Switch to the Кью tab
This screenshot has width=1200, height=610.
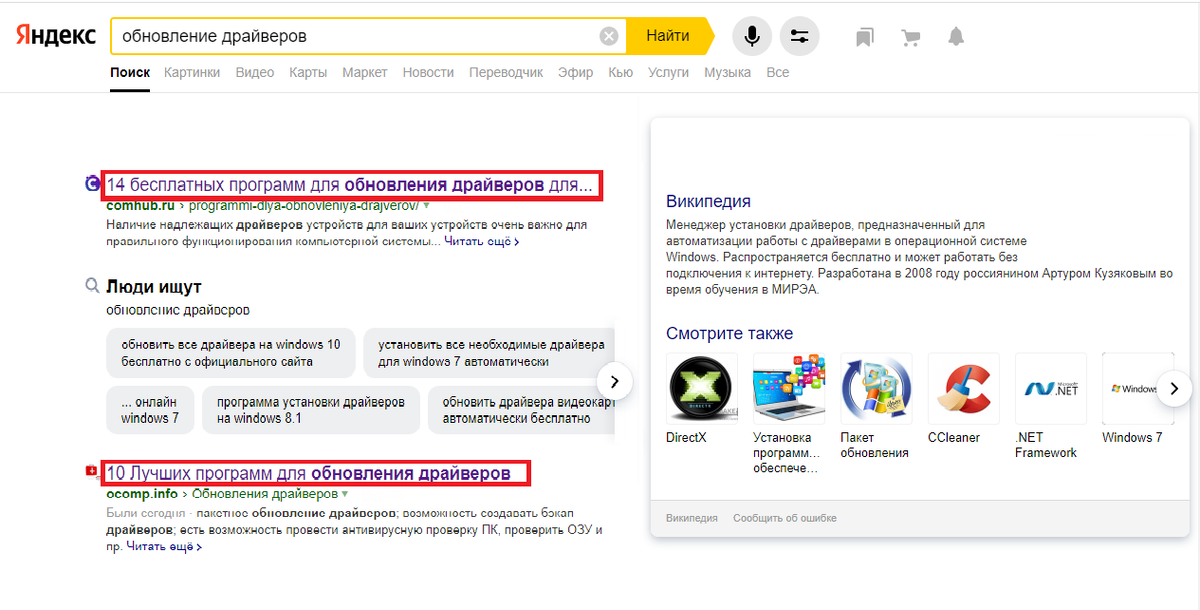click(620, 72)
